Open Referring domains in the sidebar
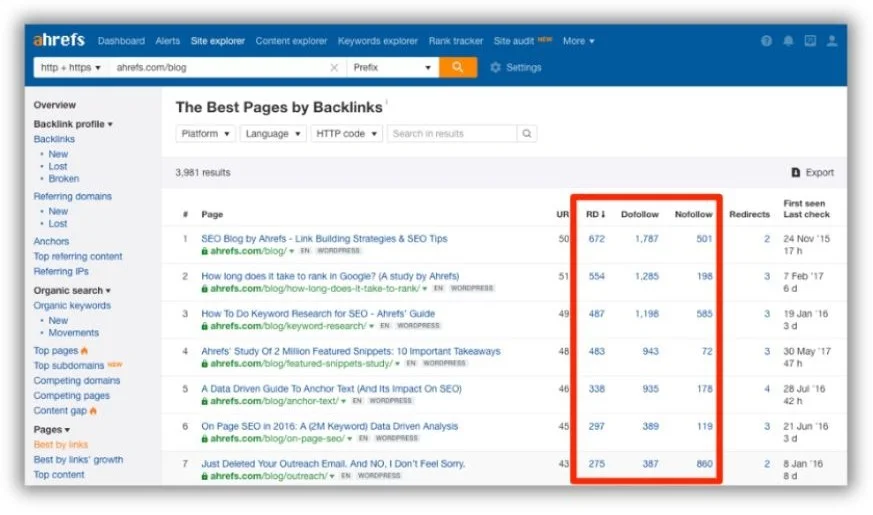Viewport: 873px width, 515px height. tap(72, 197)
